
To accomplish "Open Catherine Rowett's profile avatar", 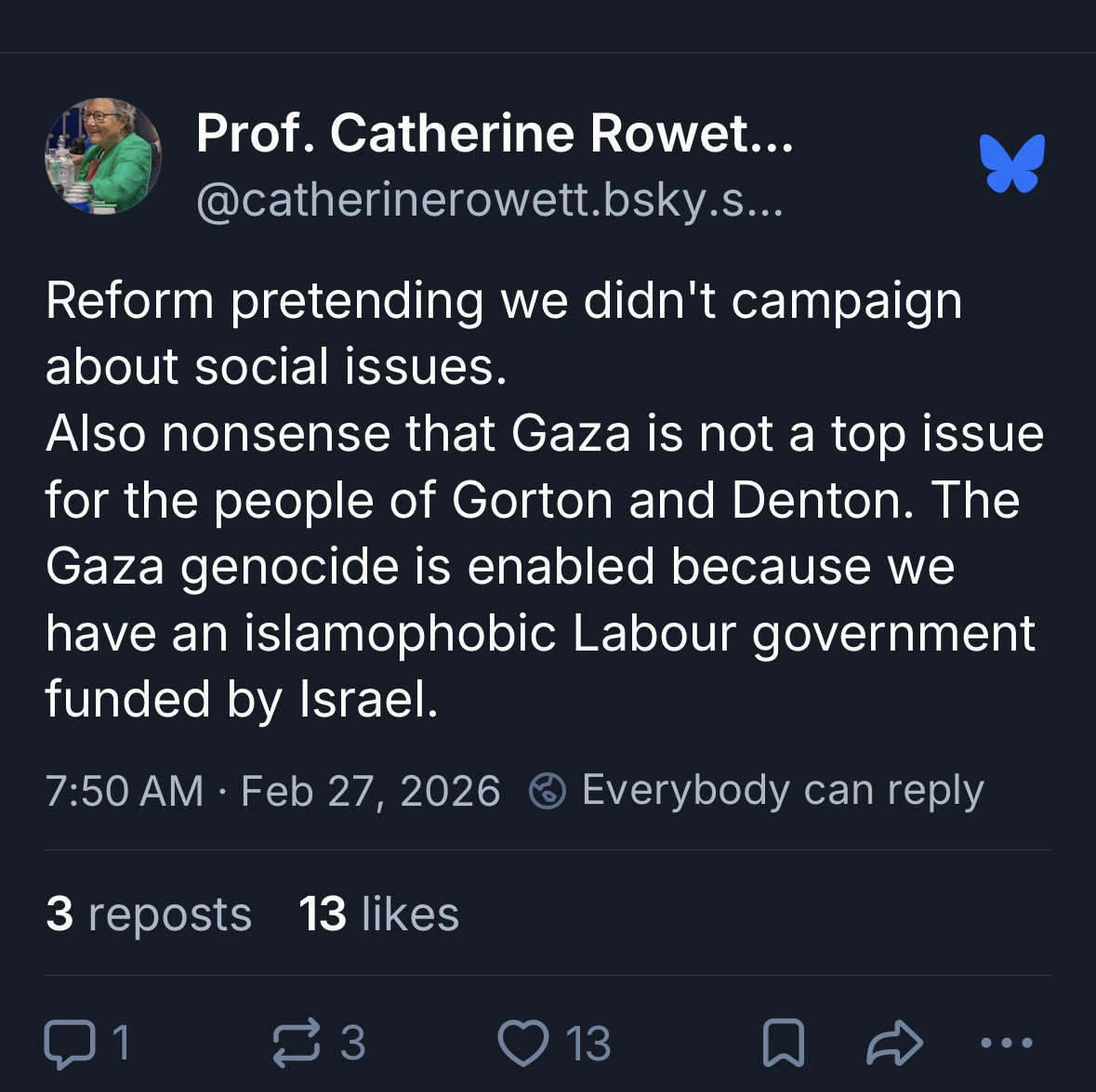I will coord(103,156).
